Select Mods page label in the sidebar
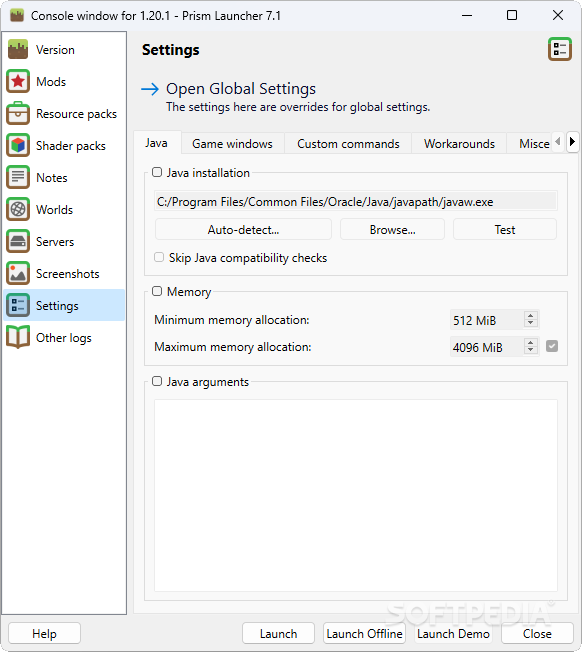This screenshot has height=652, width=582. point(51,82)
